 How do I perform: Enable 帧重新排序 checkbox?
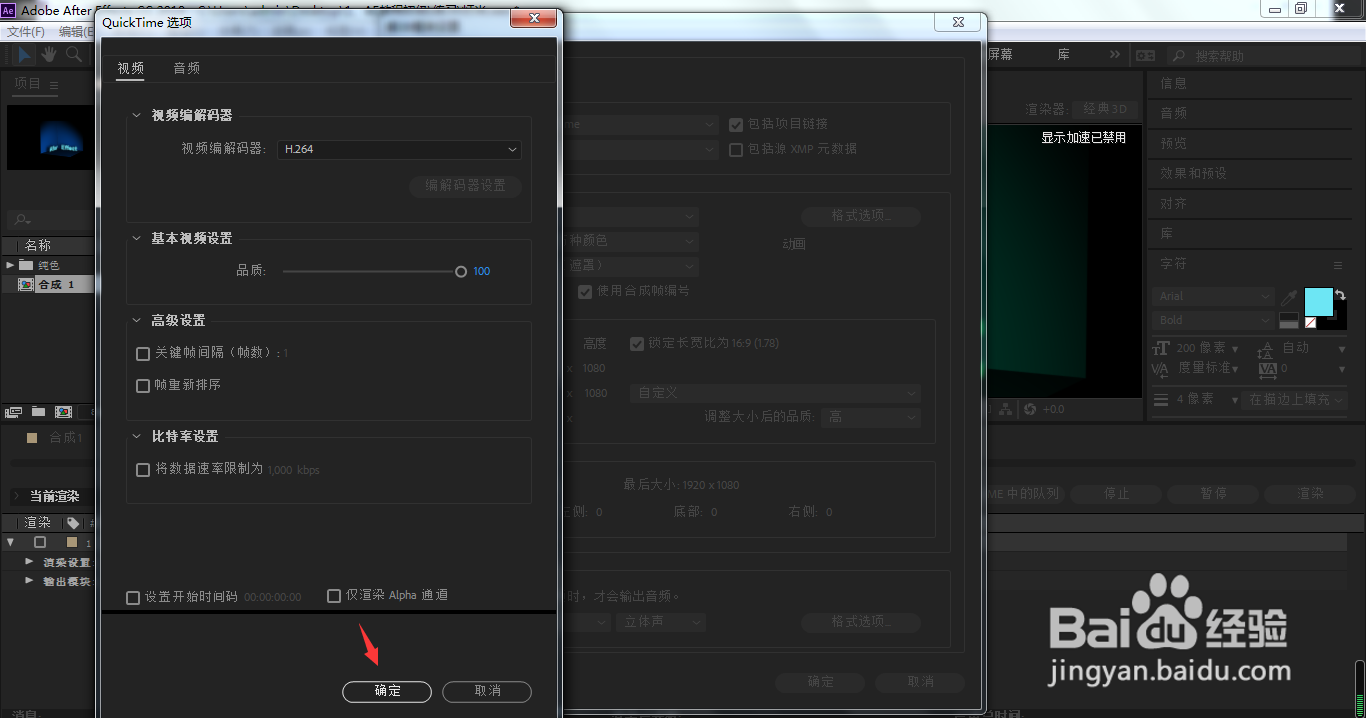[x=143, y=385]
